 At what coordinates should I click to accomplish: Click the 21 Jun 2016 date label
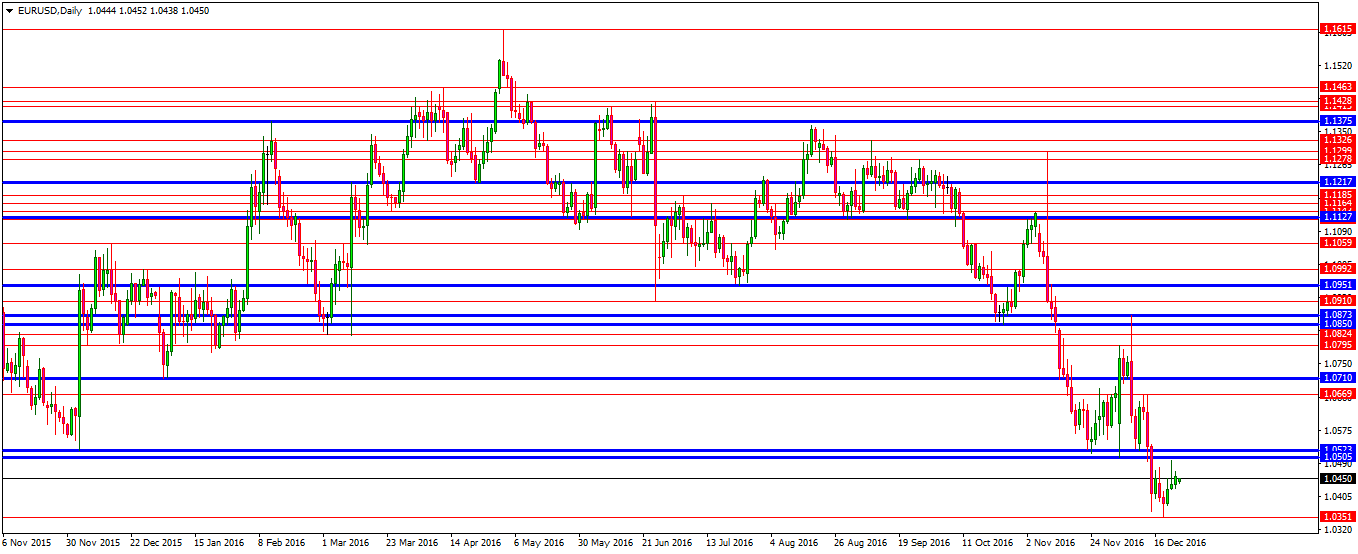668,543
